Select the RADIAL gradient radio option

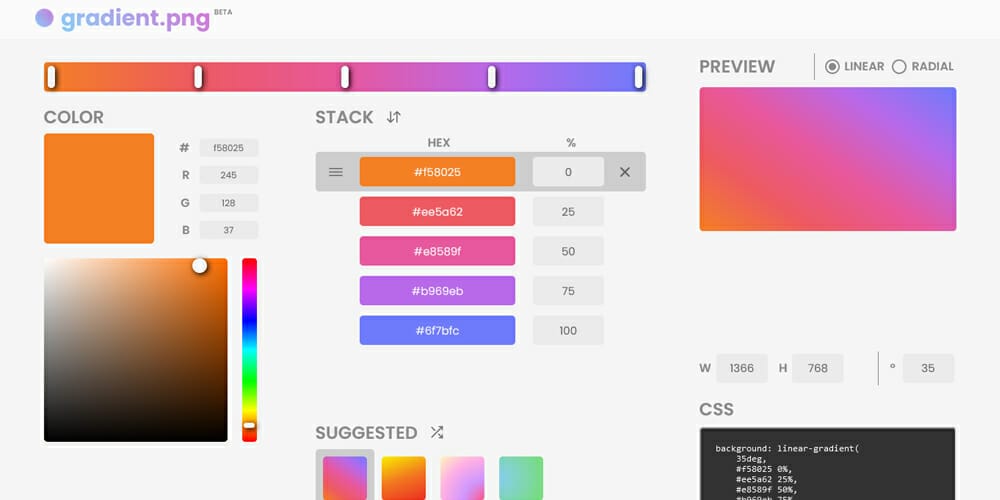coord(899,67)
